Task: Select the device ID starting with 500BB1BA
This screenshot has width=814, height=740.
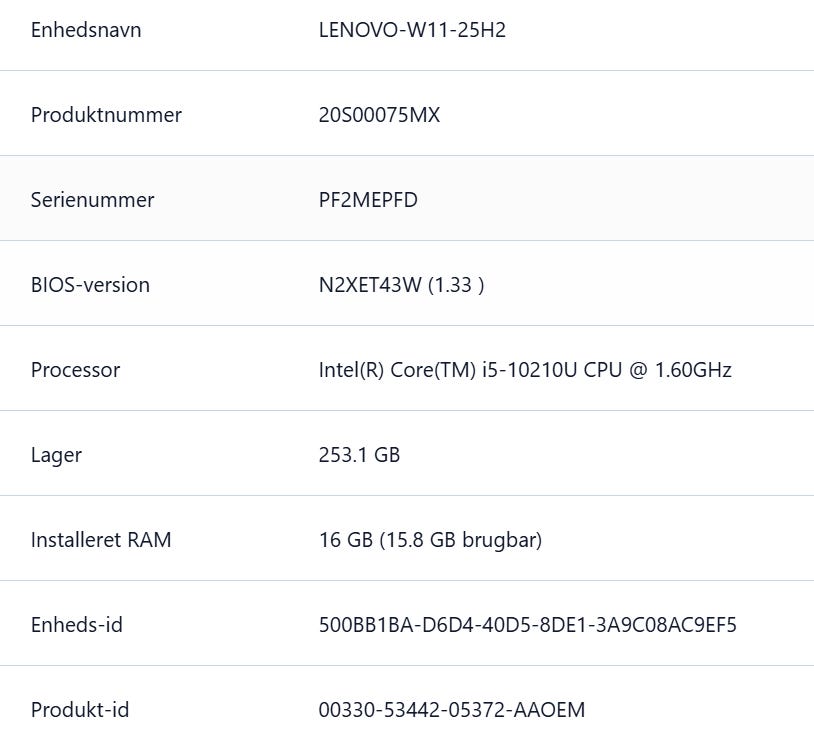Action: [x=527, y=625]
